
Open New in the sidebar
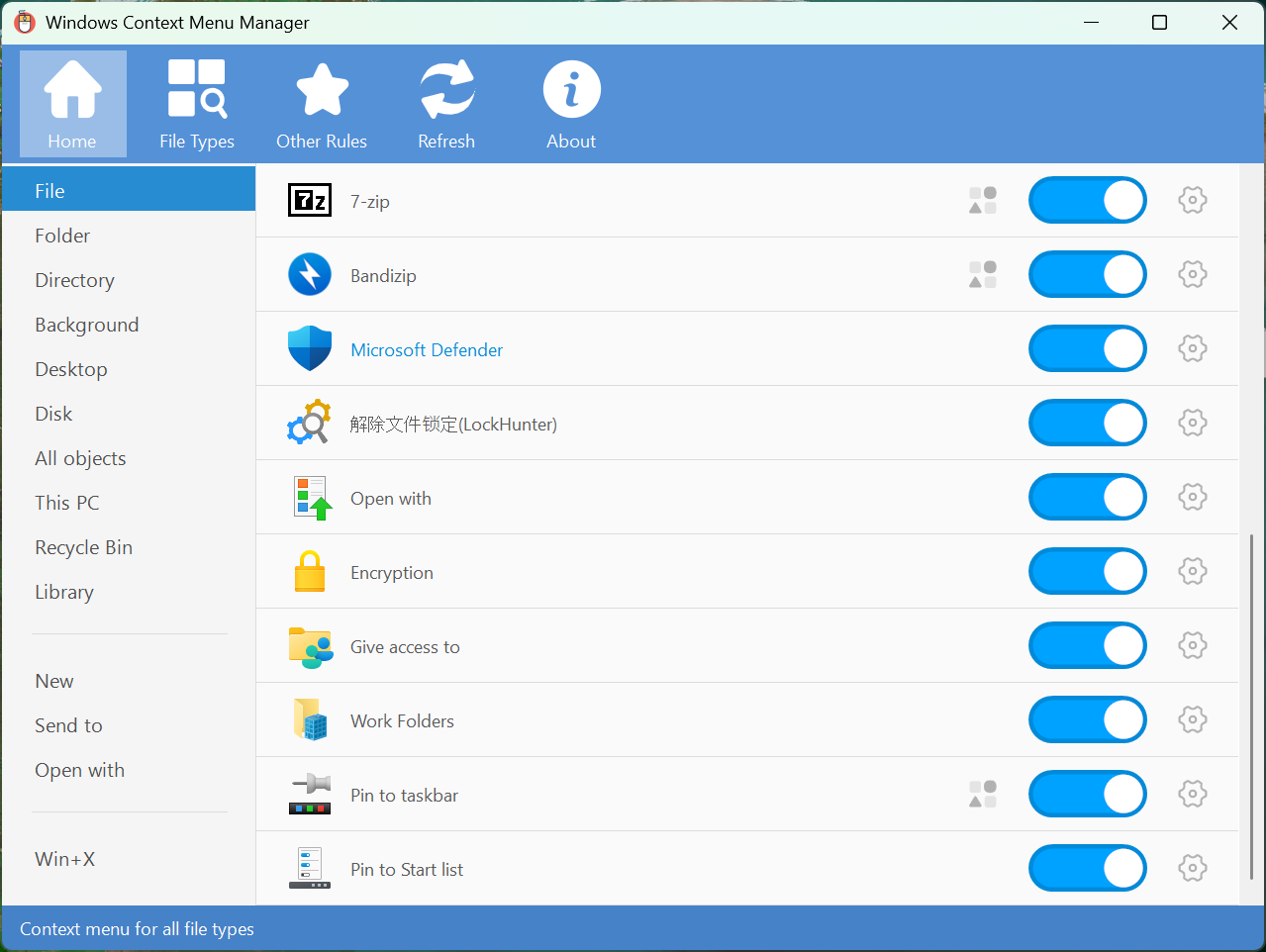click(129, 681)
